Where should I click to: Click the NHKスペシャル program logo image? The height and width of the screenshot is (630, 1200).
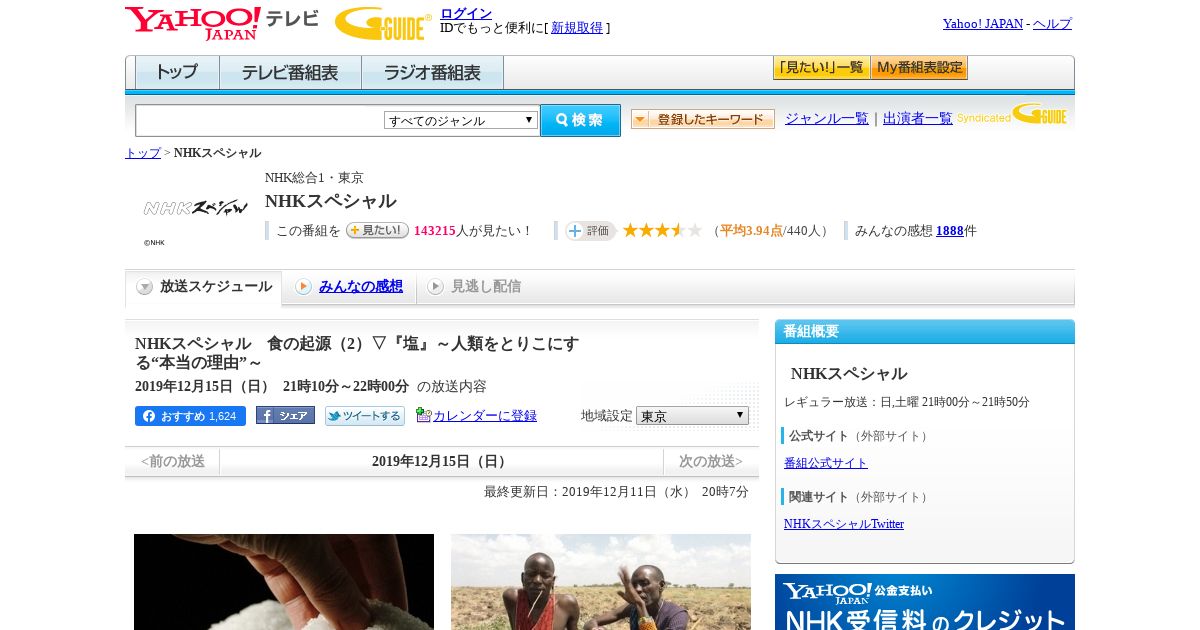click(195, 208)
